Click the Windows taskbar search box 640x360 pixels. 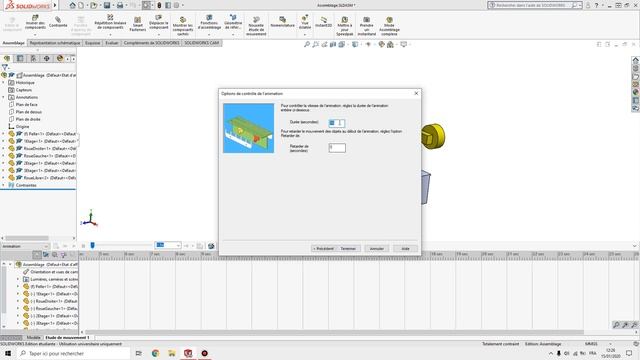pyautogui.click(x=74, y=353)
